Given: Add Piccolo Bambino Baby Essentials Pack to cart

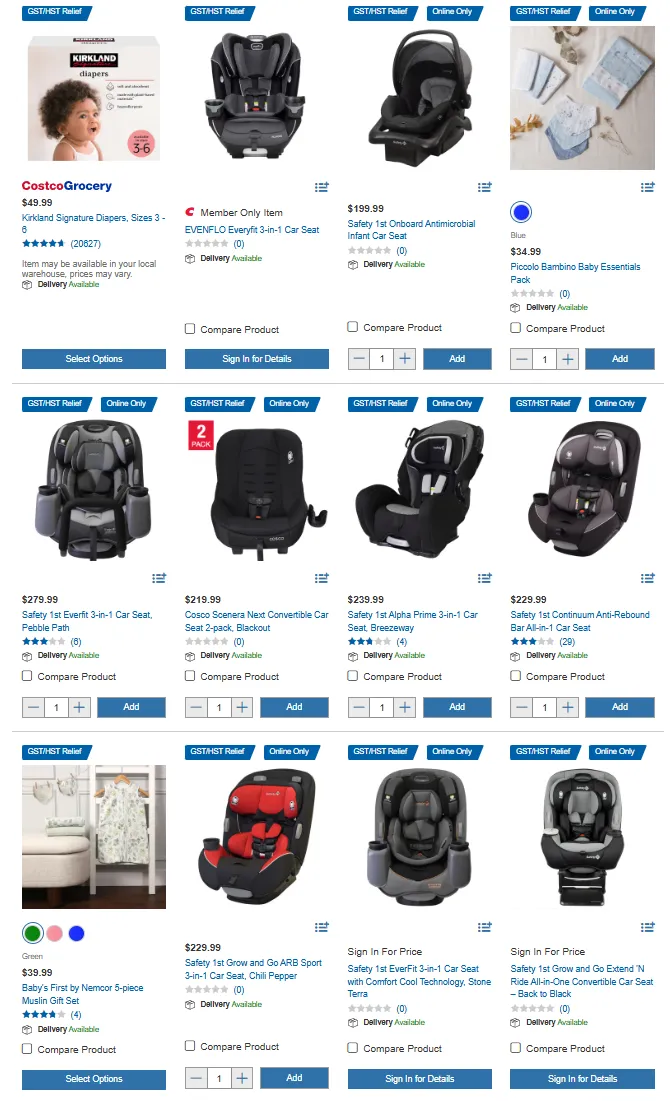Looking at the screenshot, I should (x=619, y=359).
